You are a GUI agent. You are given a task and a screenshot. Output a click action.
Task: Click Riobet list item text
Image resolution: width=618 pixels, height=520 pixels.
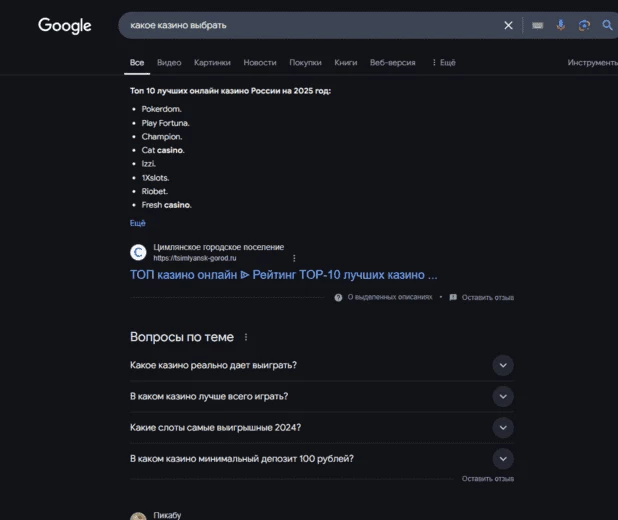coord(154,191)
